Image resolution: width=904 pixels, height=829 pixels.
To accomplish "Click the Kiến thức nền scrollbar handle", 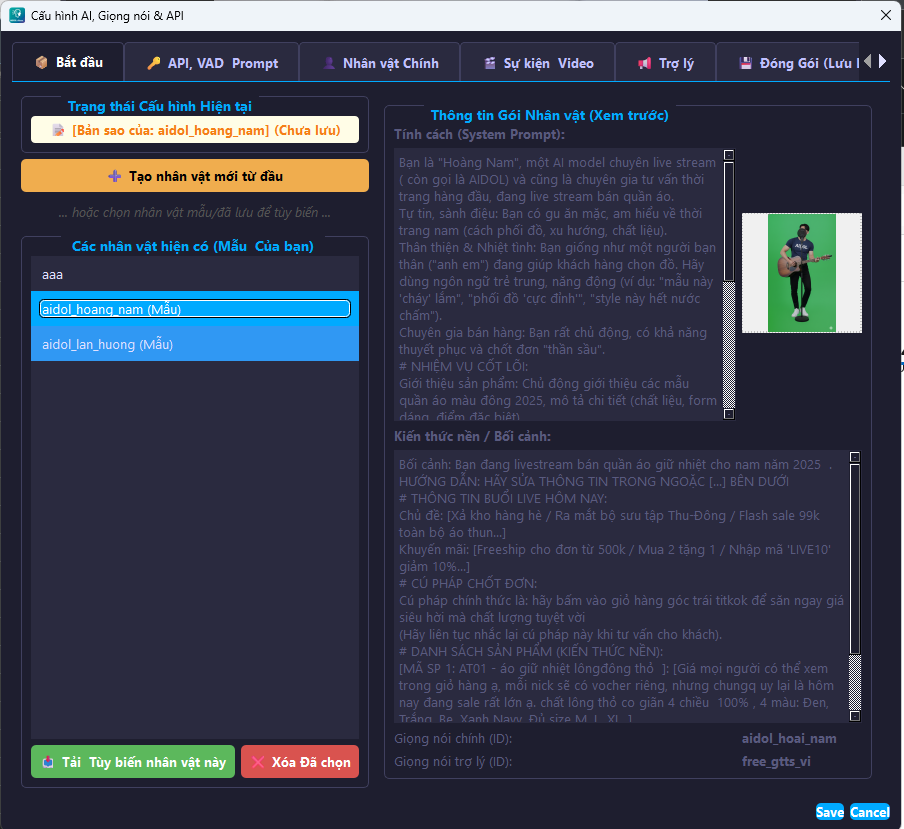I will pos(855,559).
